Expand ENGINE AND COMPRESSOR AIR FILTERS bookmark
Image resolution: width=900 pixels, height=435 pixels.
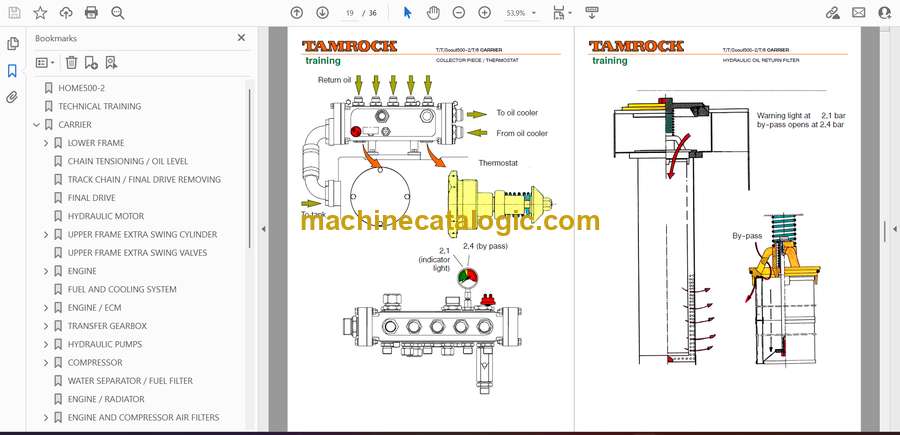click(x=46, y=418)
